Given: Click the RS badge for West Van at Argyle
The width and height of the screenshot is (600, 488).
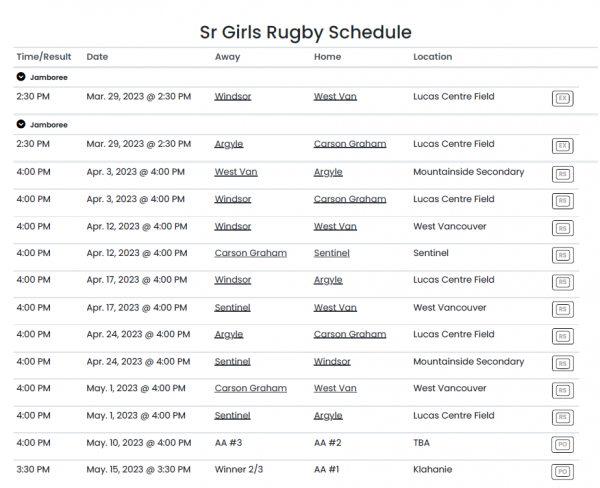Looking at the screenshot, I should (562, 174).
